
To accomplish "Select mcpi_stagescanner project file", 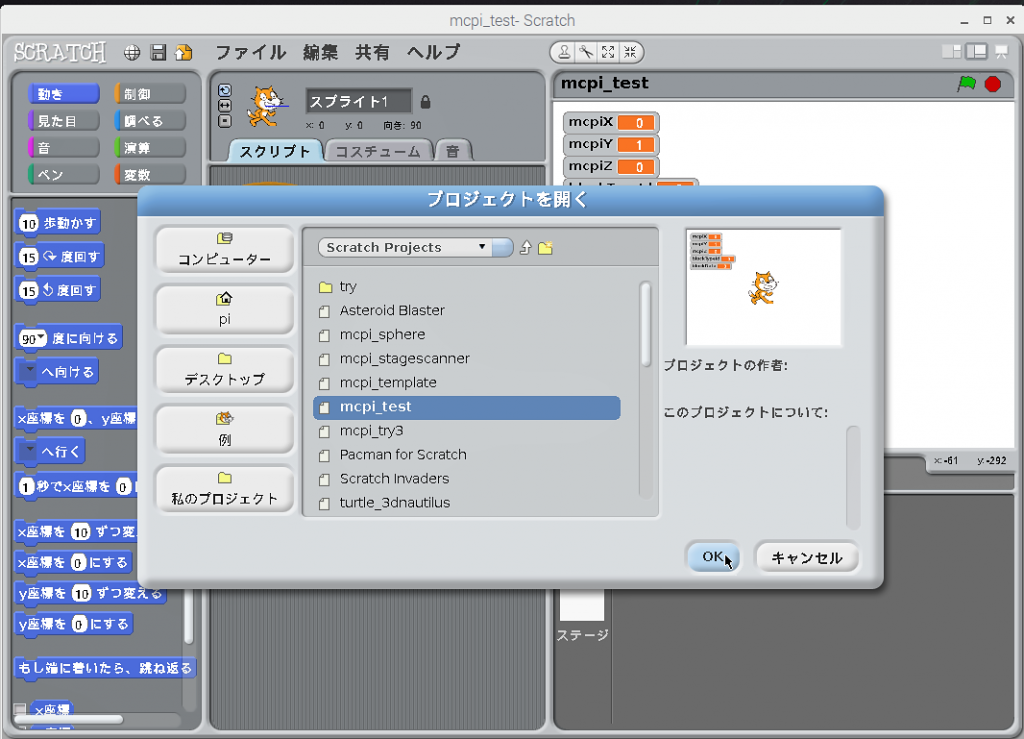I will pos(467,359).
